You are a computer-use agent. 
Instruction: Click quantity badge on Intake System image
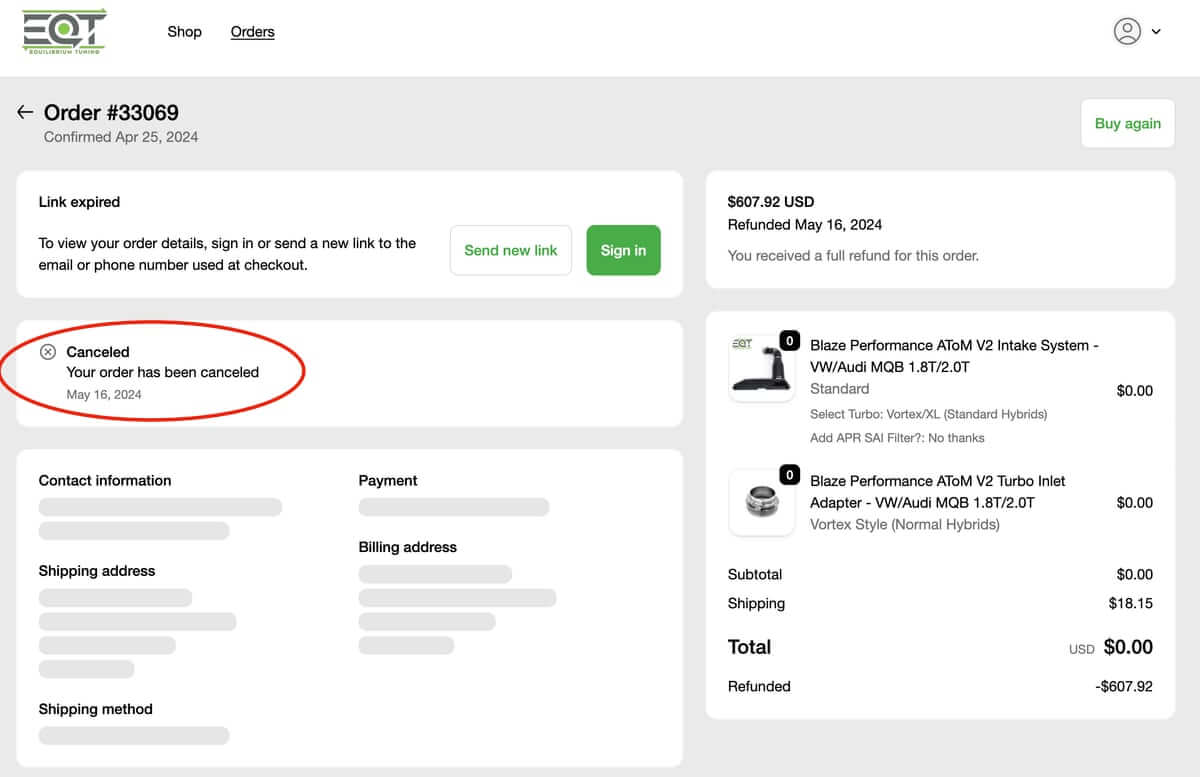click(x=789, y=341)
